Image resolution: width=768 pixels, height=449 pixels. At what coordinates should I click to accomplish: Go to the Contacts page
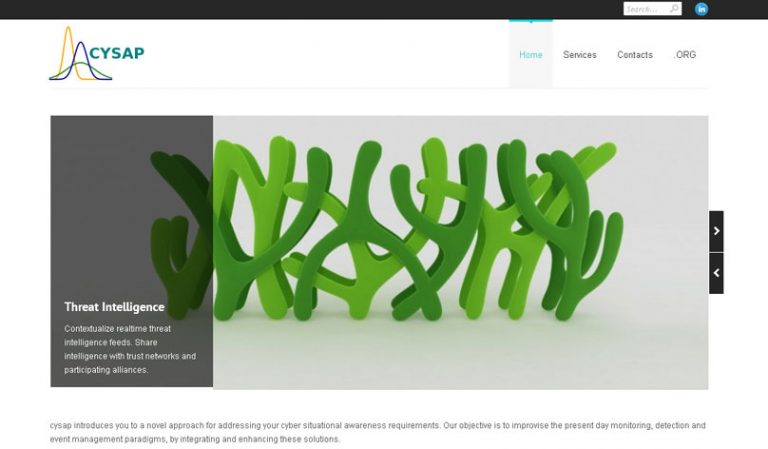pyautogui.click(x=635, y=54)
